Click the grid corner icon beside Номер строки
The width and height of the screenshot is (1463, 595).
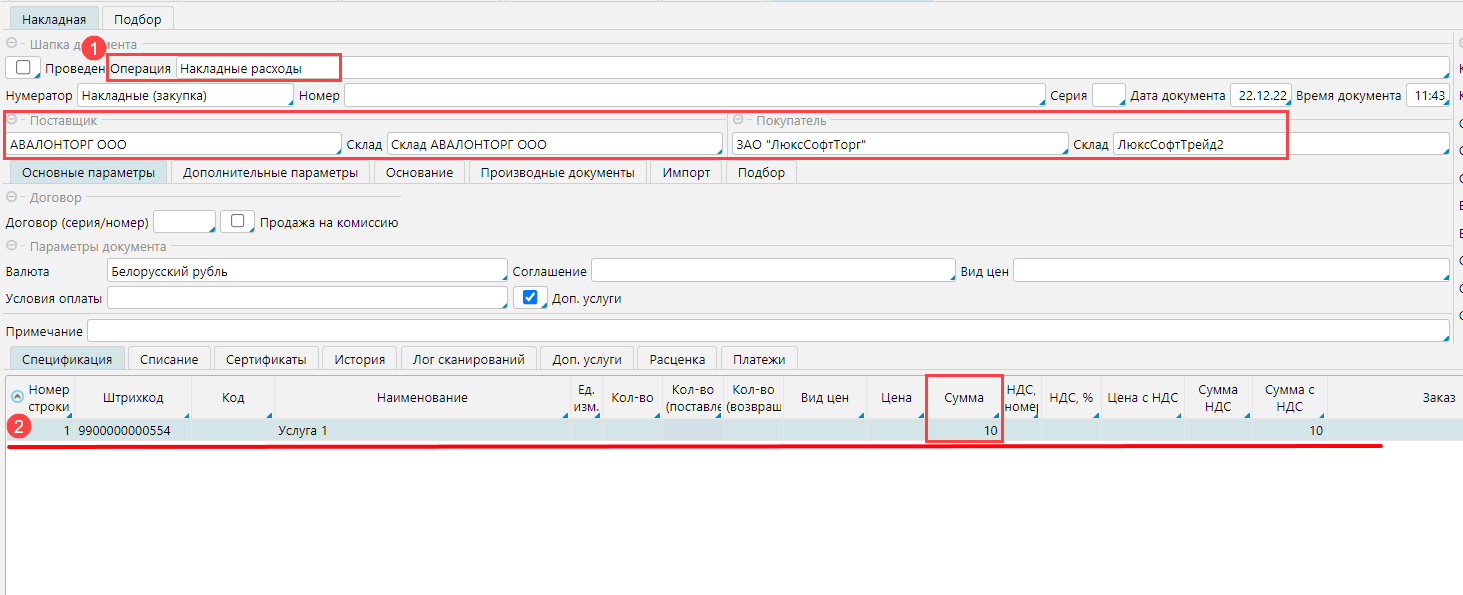coord(17,396)
